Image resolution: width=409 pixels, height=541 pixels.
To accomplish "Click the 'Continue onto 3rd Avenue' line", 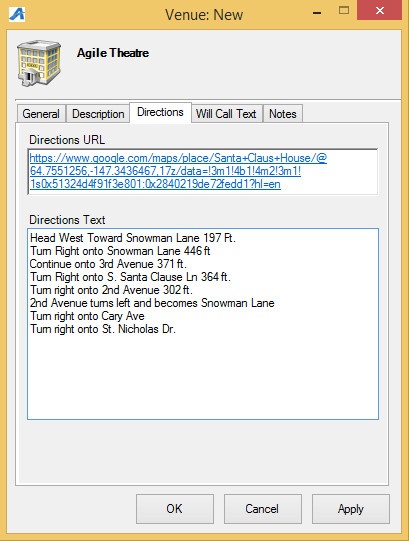I will tap(108, 264).
